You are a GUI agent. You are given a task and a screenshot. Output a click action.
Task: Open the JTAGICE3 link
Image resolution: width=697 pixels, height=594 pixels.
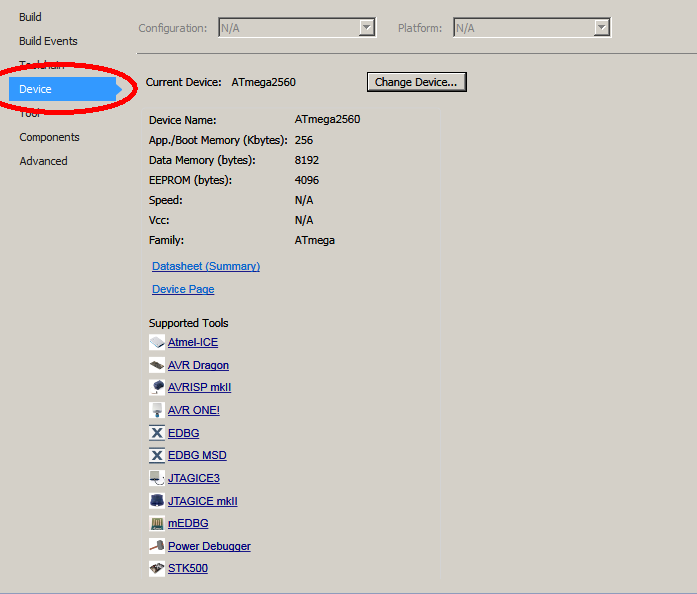point(194,478)
